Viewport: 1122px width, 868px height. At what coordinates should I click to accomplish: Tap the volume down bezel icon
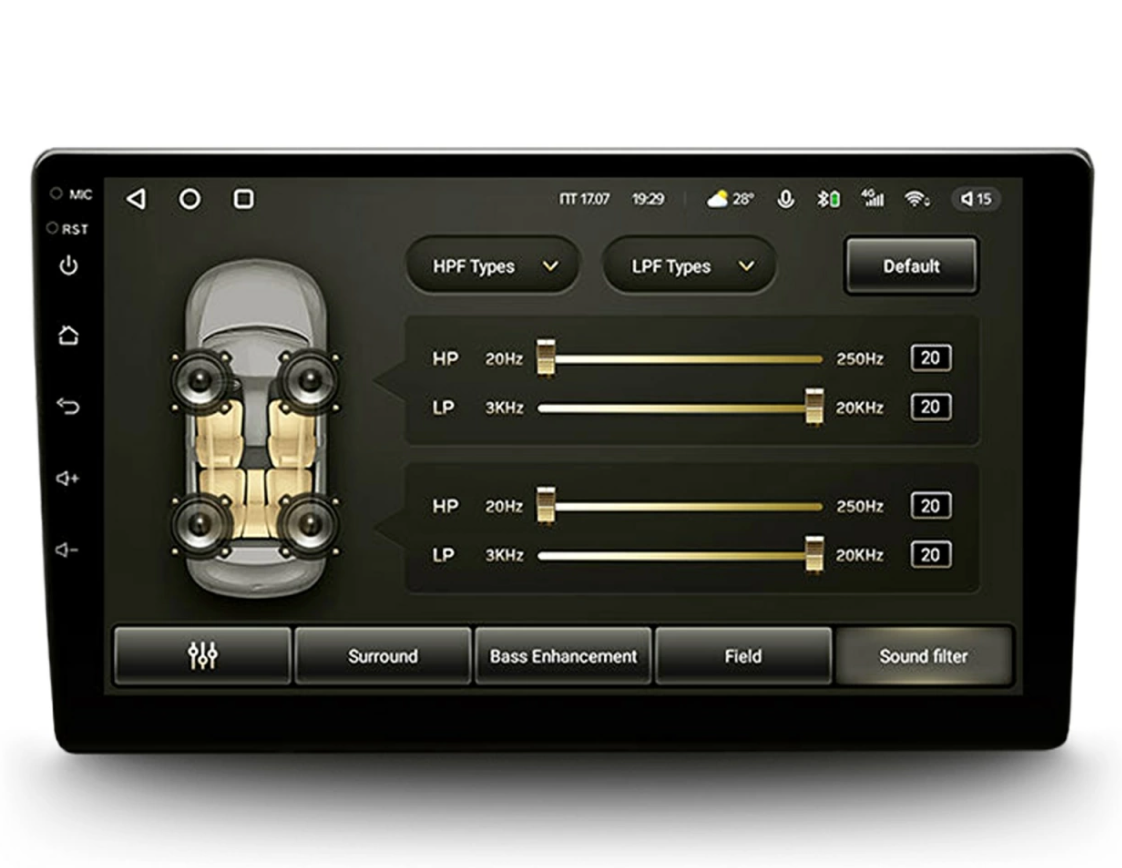pos(67,550)
